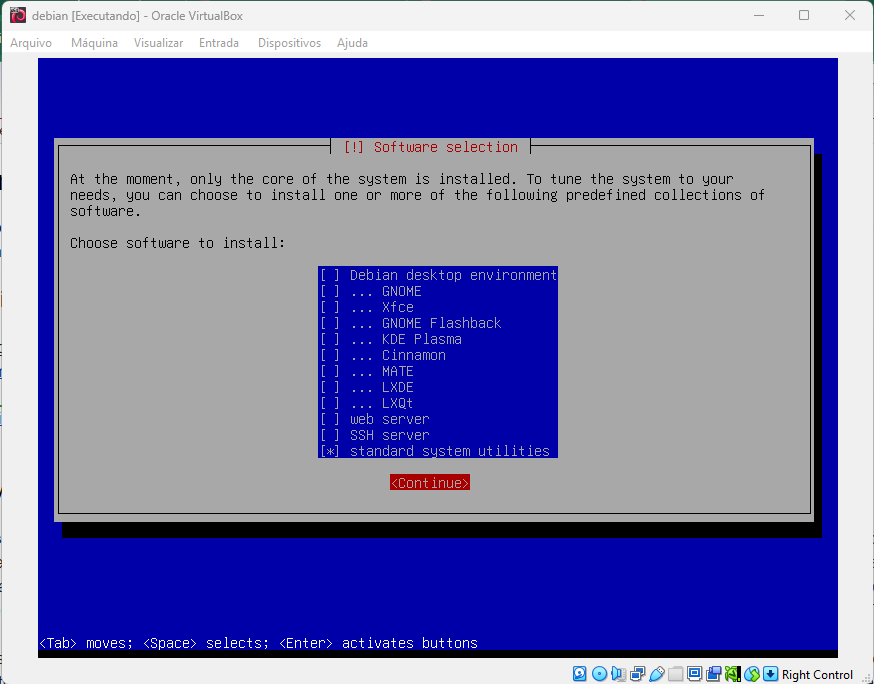Tick the Debian desktop environment checkbox
This screenshot has width=874, height=684.
click(329, 275)
